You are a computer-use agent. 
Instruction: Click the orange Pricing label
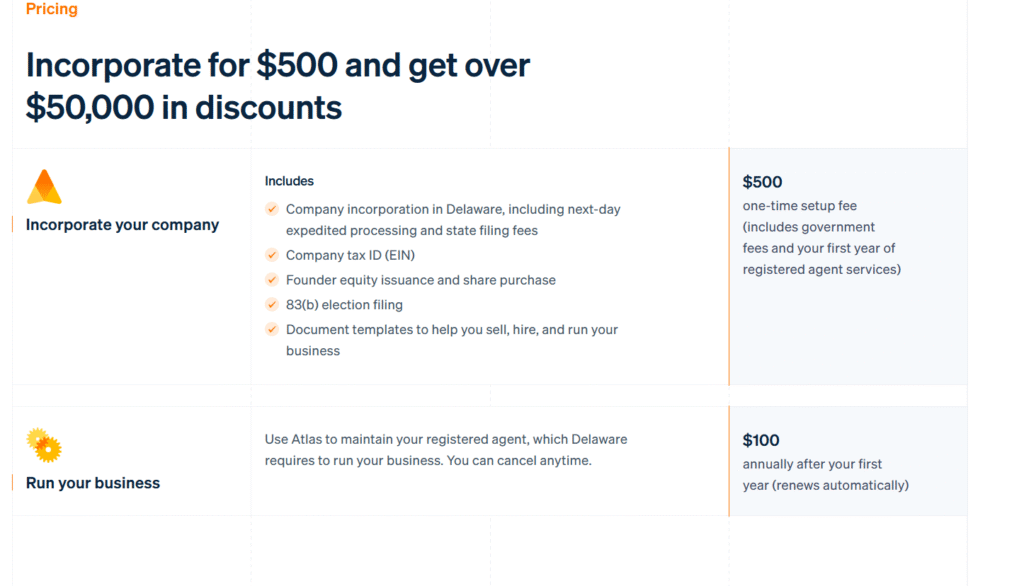point(52,9)
